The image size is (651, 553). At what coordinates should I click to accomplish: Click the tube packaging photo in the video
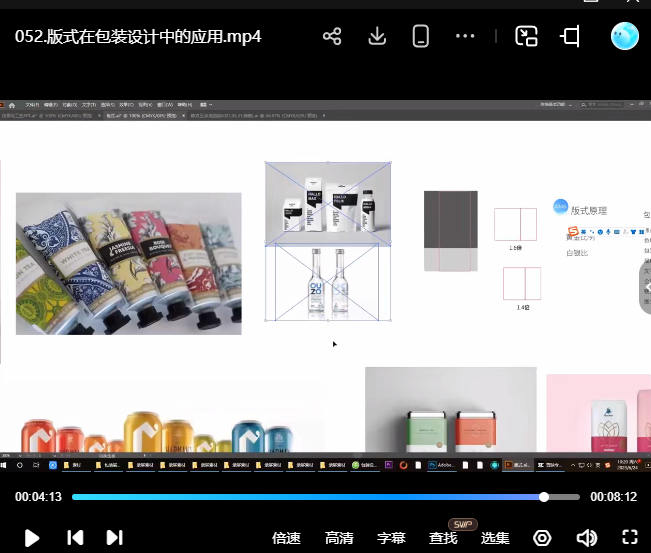(128, 263)
